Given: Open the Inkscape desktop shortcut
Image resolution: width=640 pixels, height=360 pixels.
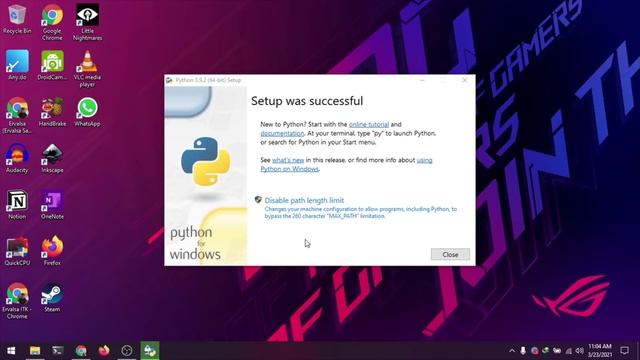Looking at the screenshot, I should pyautogui.click(x=52, y=158).
